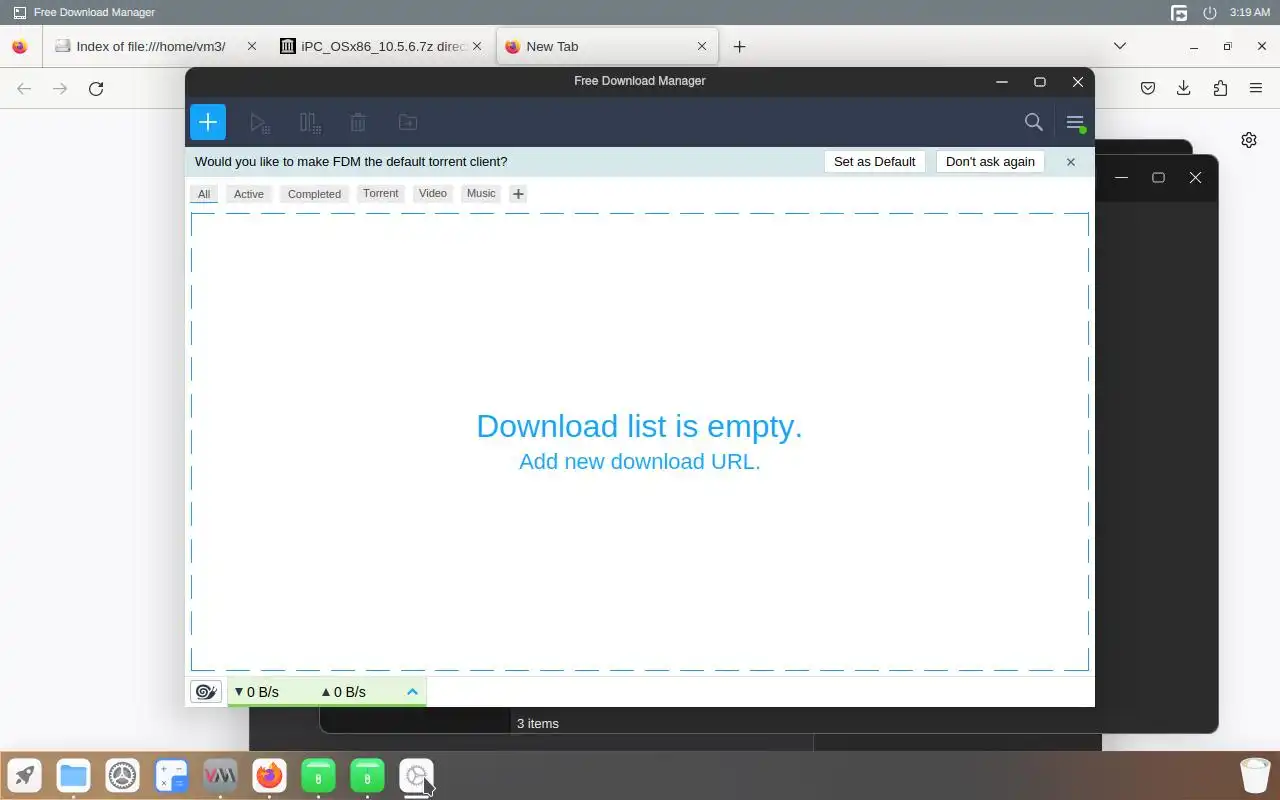This screenshot has width=1280, height=800.
Task: Click the 3 items status text behind FDM
Action: point(538,723)
